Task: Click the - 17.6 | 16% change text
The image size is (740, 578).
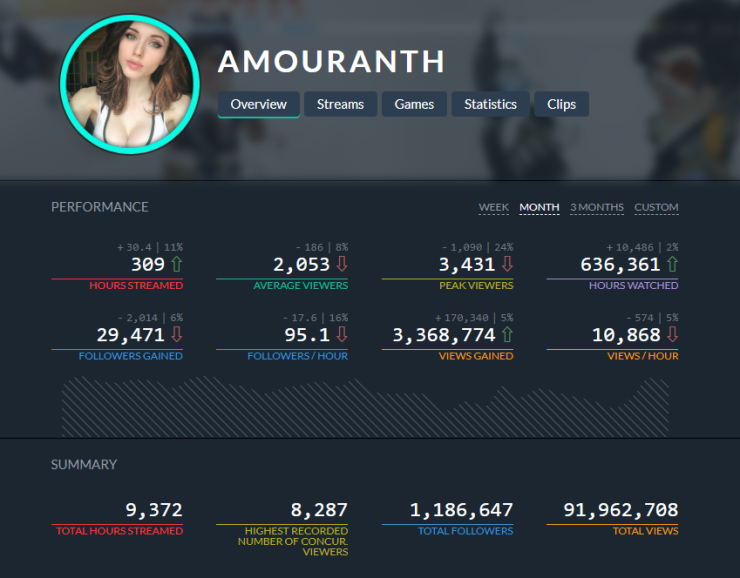Action: point(316,318)
